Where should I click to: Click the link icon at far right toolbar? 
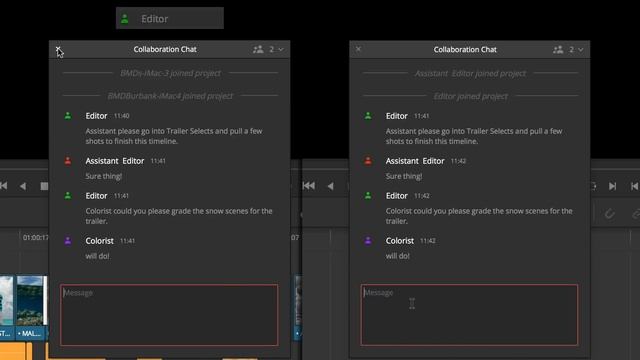coord(635,213)
